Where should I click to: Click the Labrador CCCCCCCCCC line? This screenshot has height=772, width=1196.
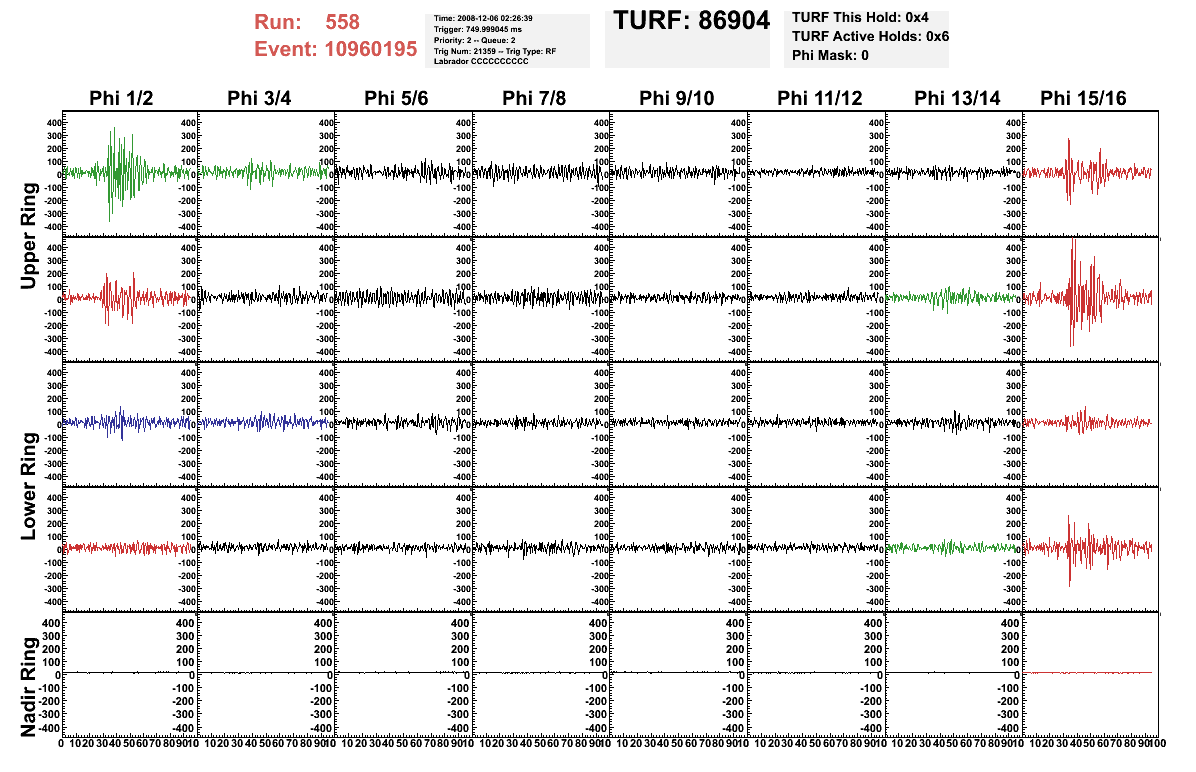tap(481, 61)
